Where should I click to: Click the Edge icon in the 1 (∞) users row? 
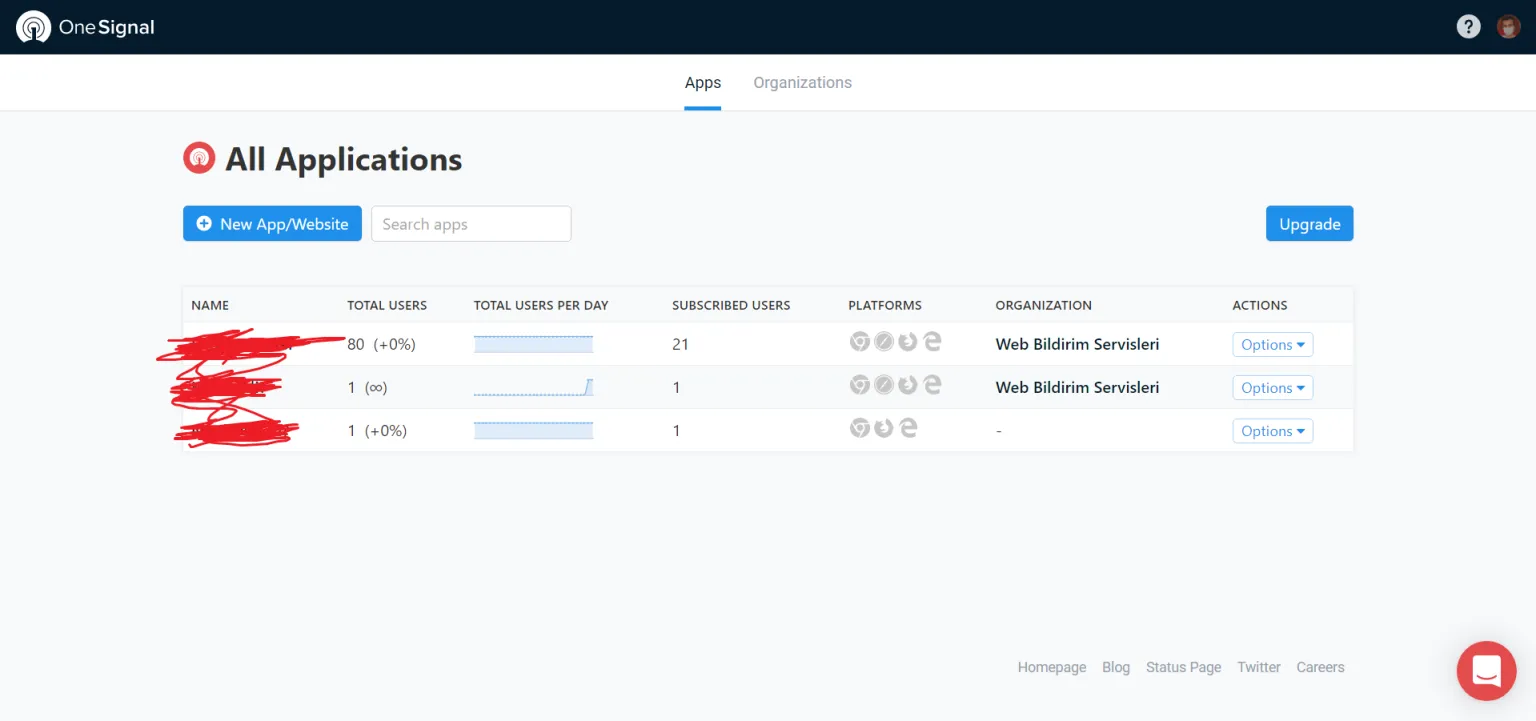(932, 385)
